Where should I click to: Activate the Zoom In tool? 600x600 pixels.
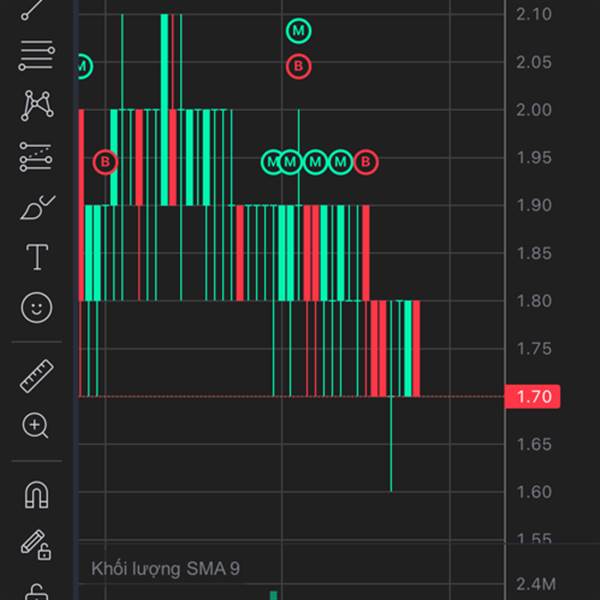[35, 426]
